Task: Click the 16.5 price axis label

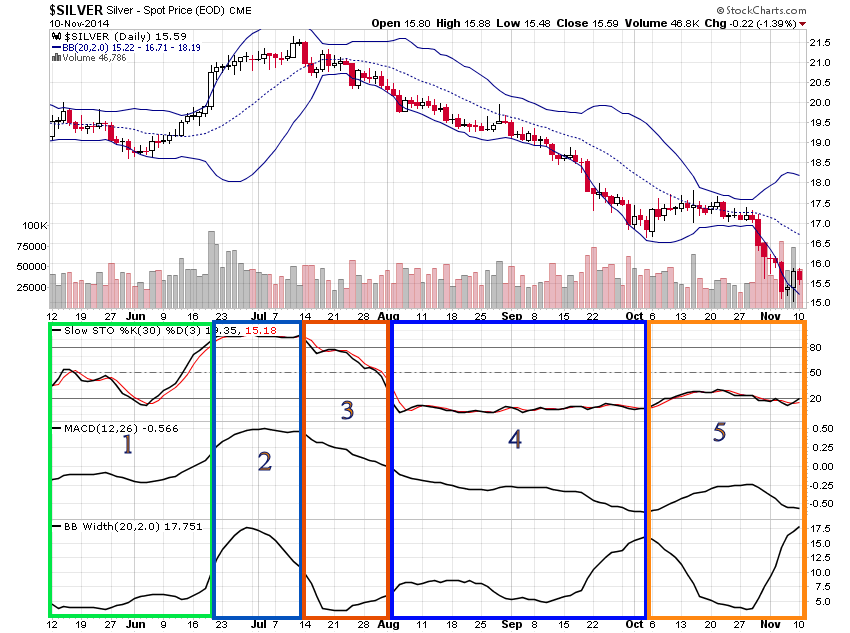Action: [x=820, y=243]
